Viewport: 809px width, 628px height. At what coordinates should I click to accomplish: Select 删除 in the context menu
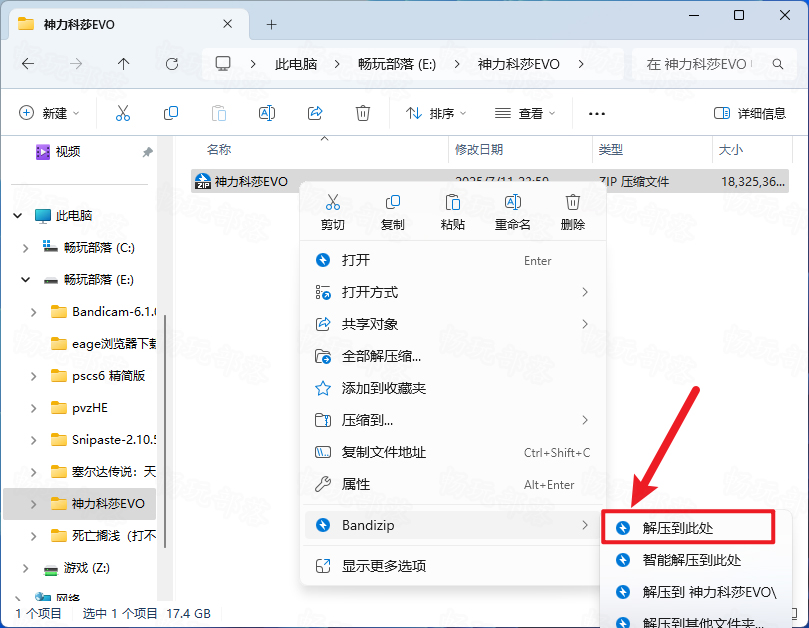(x=573, y=212)
